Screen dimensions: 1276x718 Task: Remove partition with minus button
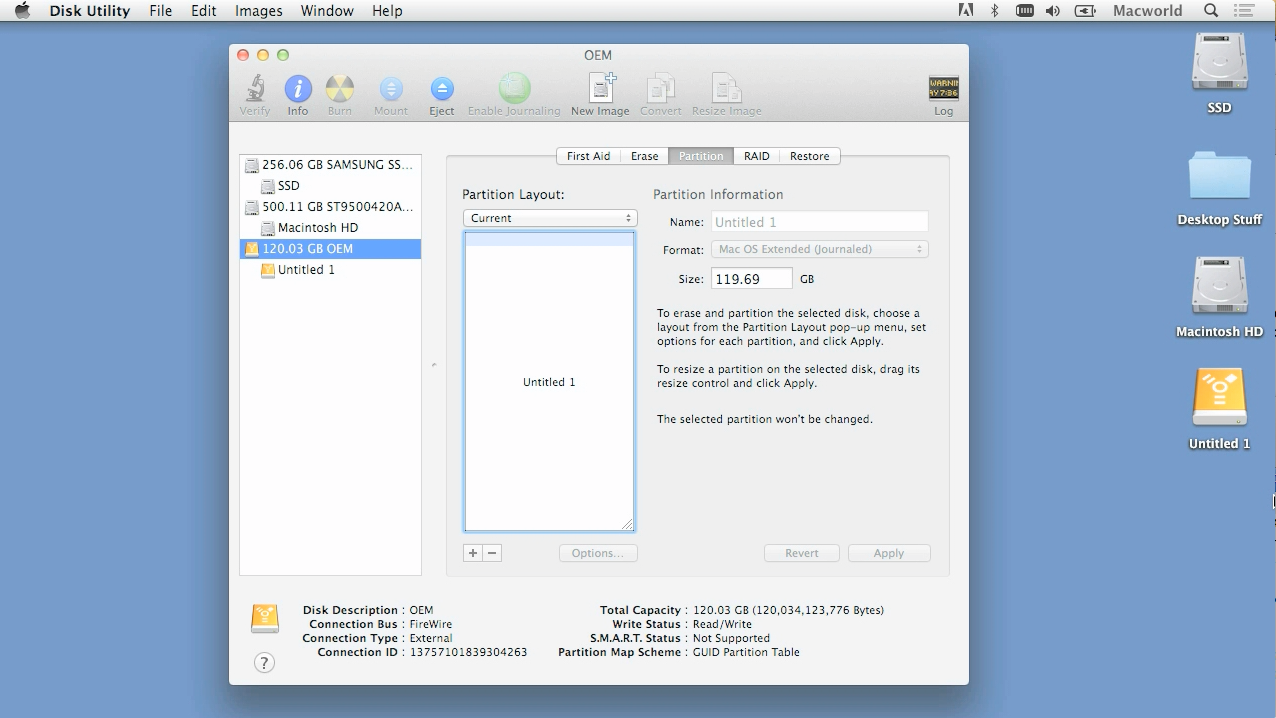point(492,553)
